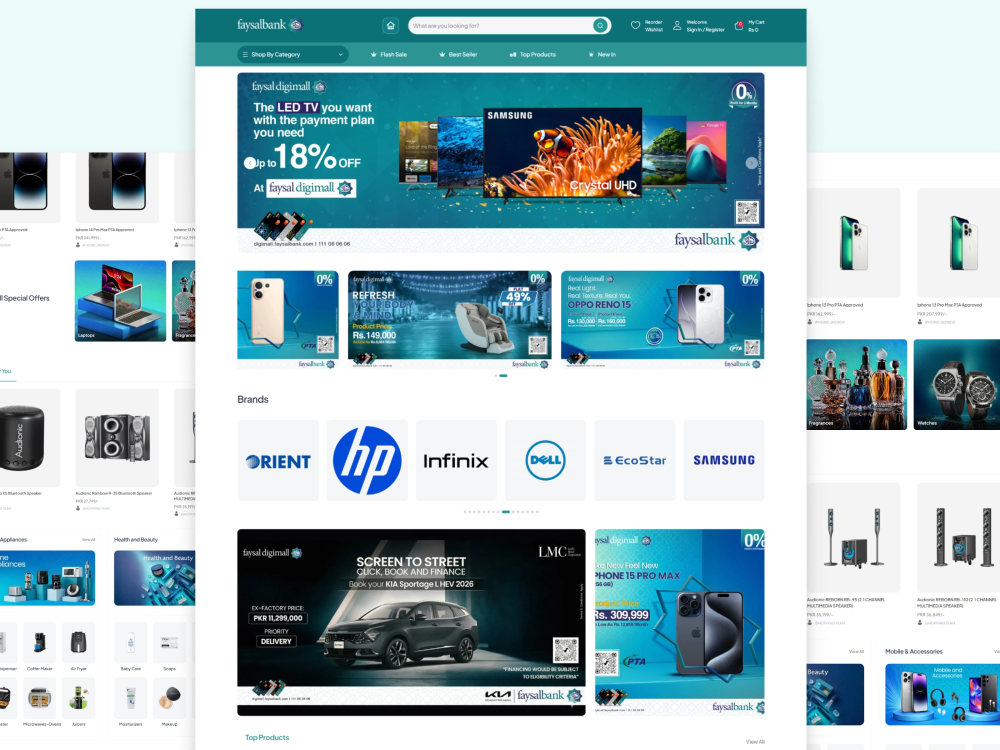Click View All next to Beauty on right
The width and height of the screenshot is (1000, 750).
pyautogui.click(x=857, y=652)
